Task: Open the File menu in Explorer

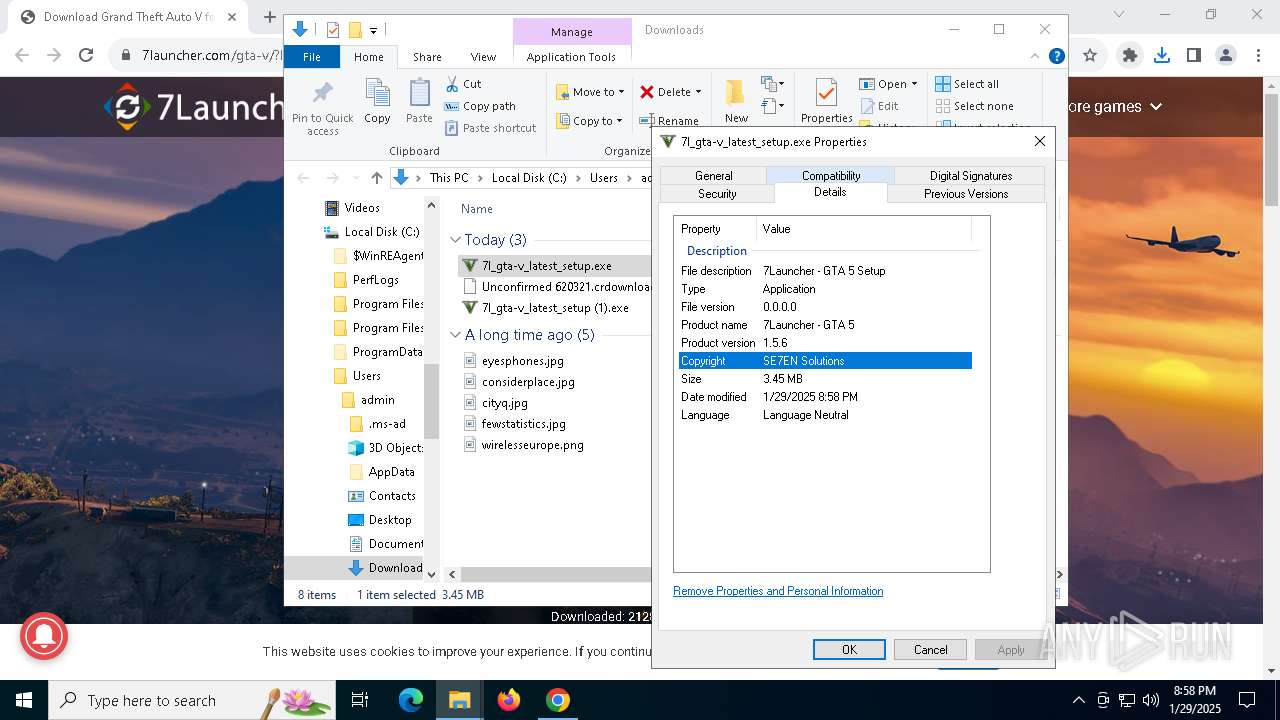Action: pyautogui.click(x=312, y=57)
